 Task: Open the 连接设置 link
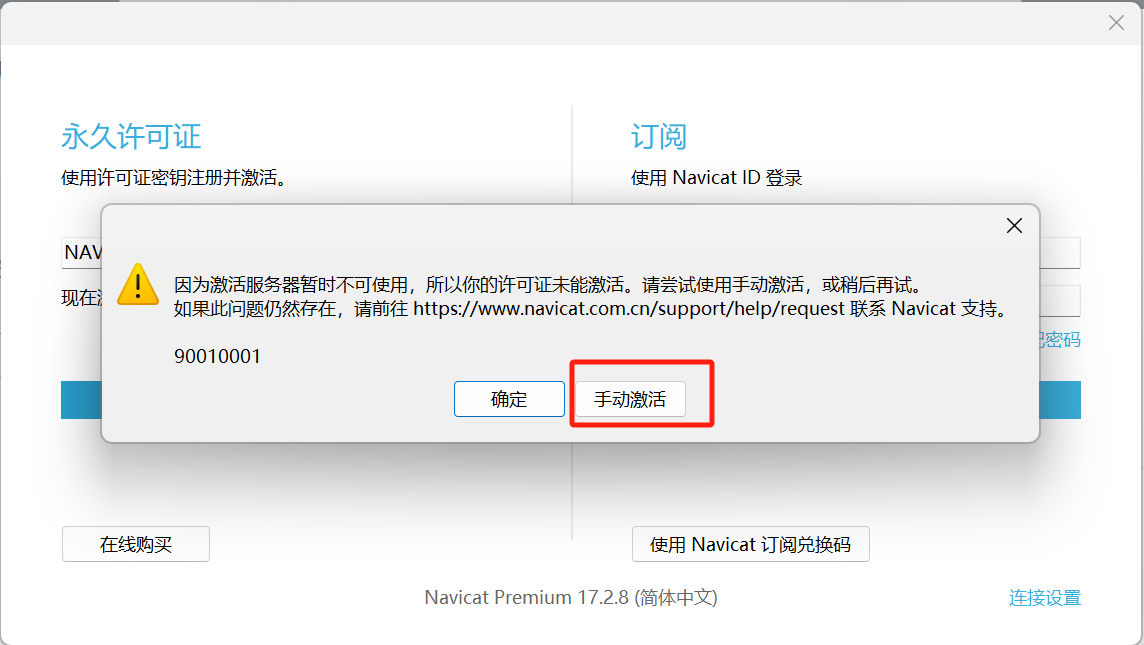coord(1045,598)
